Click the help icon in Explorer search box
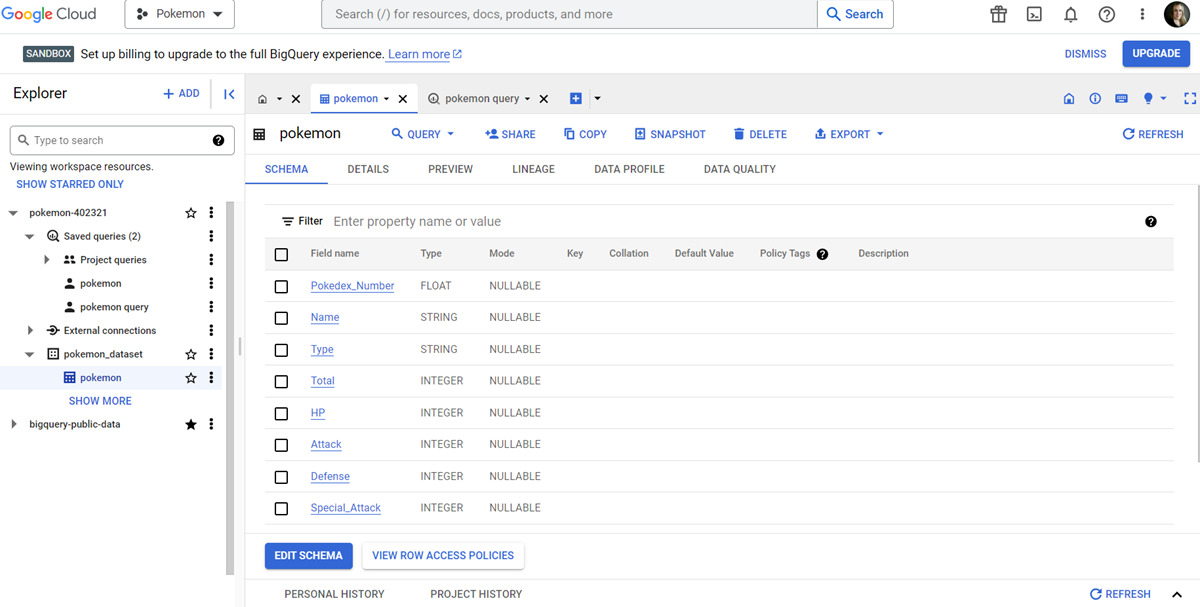The width and height of the screenshot is (1200, 607). 218,140
